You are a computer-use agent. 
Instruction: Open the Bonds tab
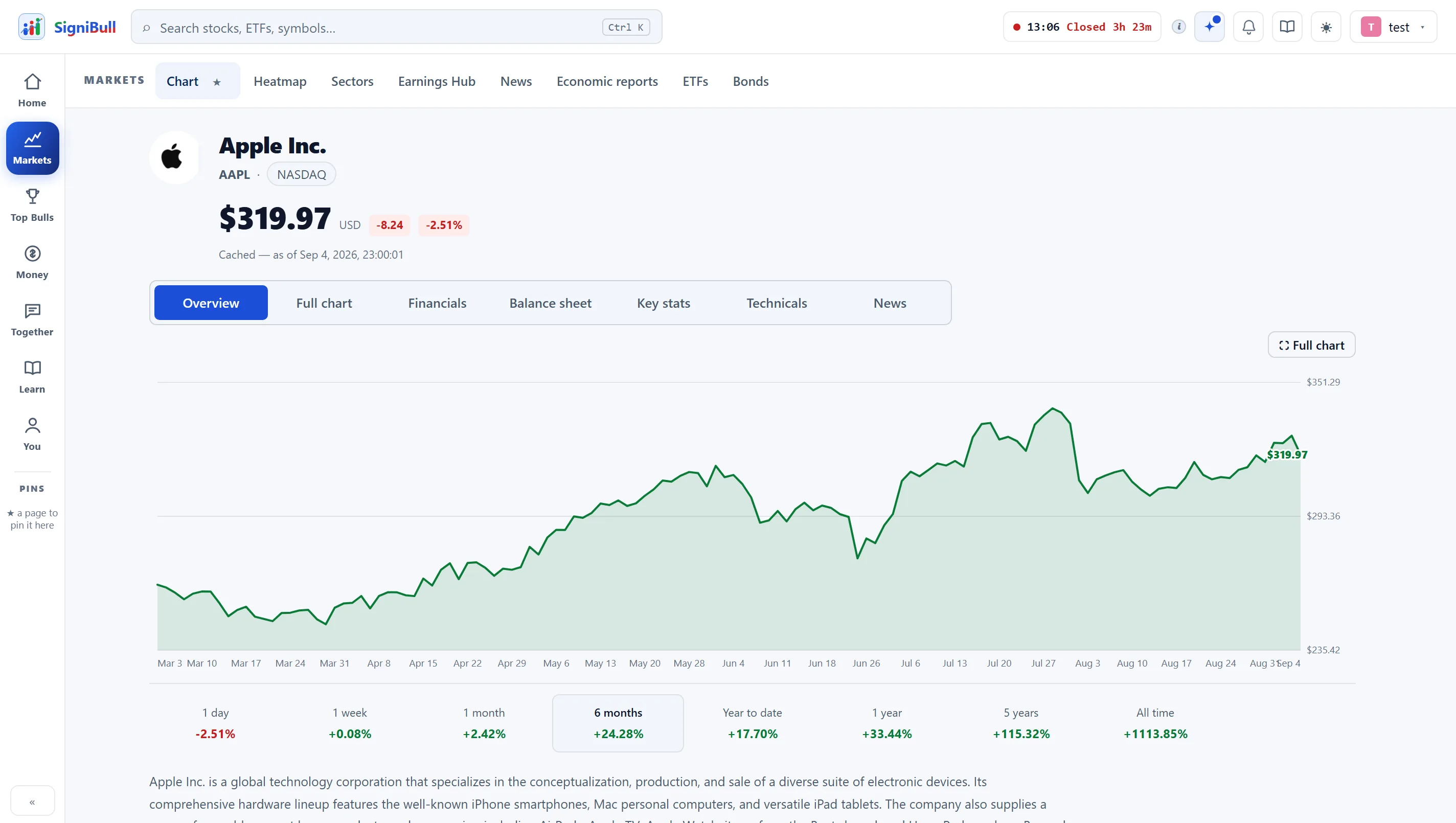pyautogui.click(x=750, y=81)
